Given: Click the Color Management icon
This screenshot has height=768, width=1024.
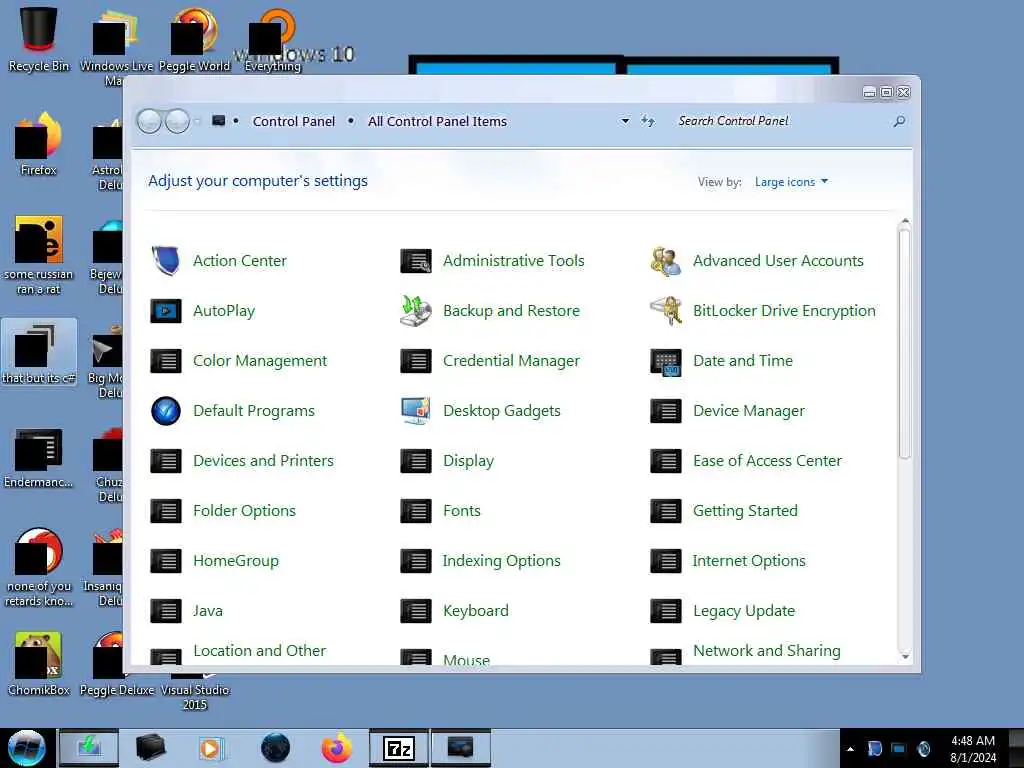Looking at the screenshot, I should (166, 361).
